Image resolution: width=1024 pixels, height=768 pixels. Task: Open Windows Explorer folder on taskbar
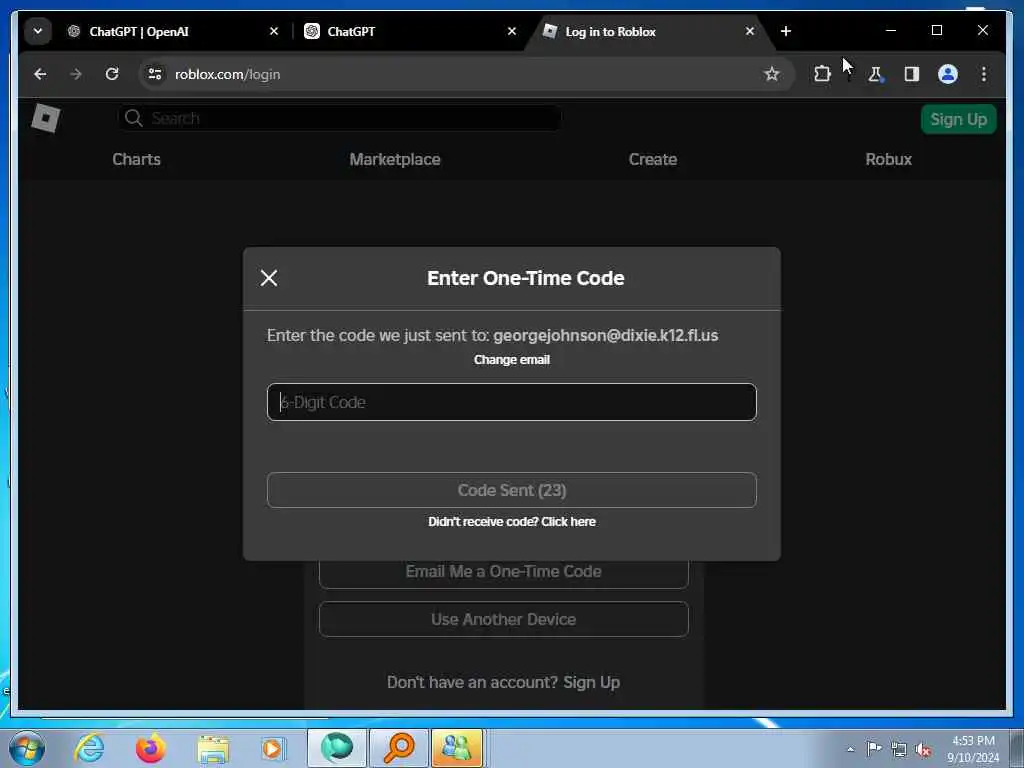coord(213,749)
